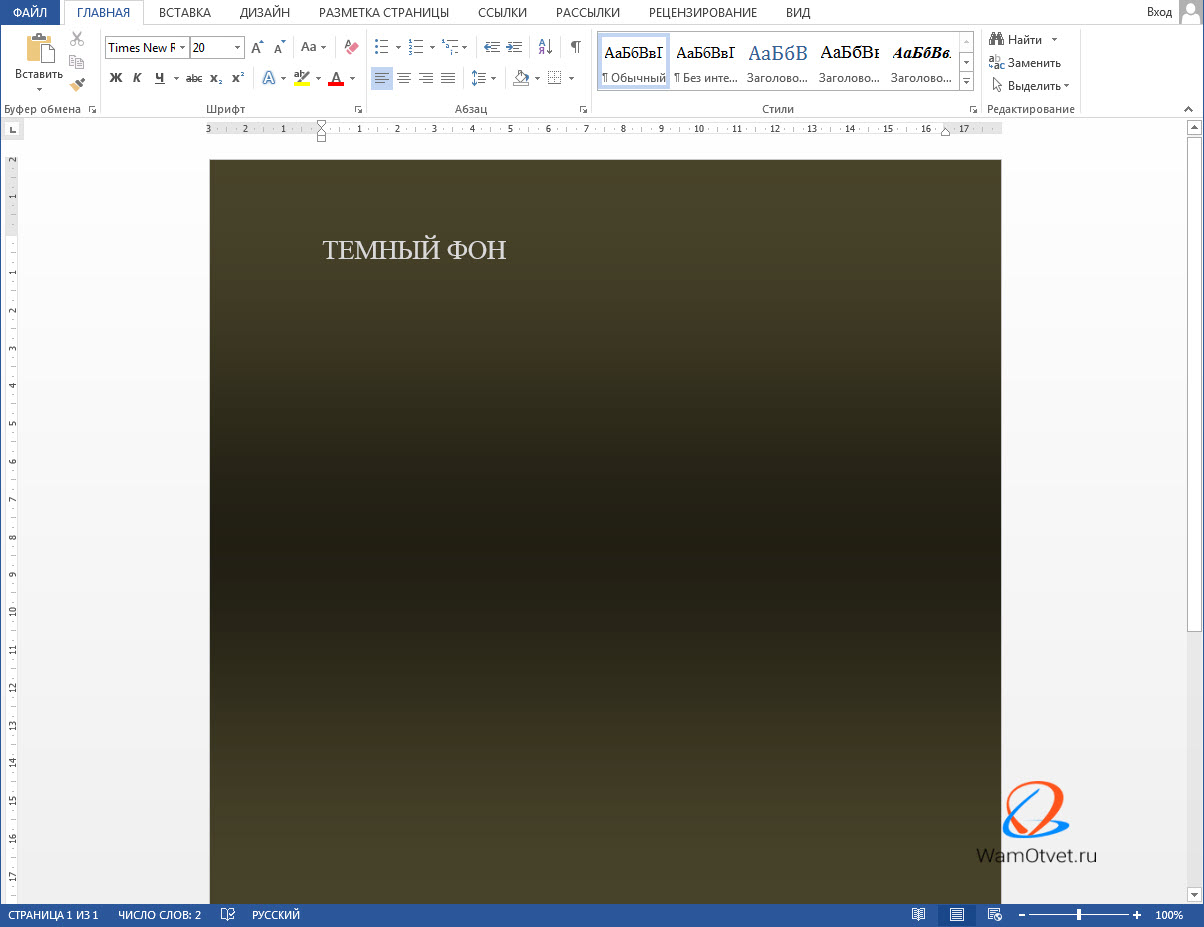Click the ЧИСЛО СЛОВ: 2 status item
The width and height of the screenshot is (1204, 927).
[159, 915]
